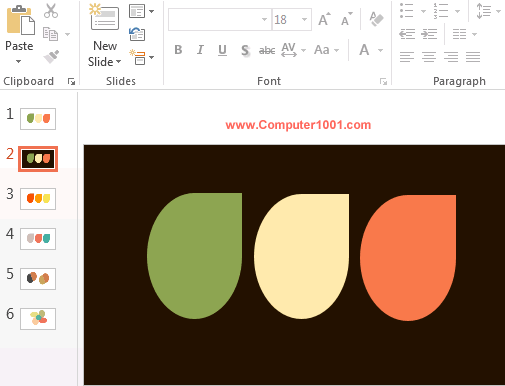This screenshot has width=505, height=386.
Task: Select slide 4 thumbnail
Action: click(x=38, y=239)
